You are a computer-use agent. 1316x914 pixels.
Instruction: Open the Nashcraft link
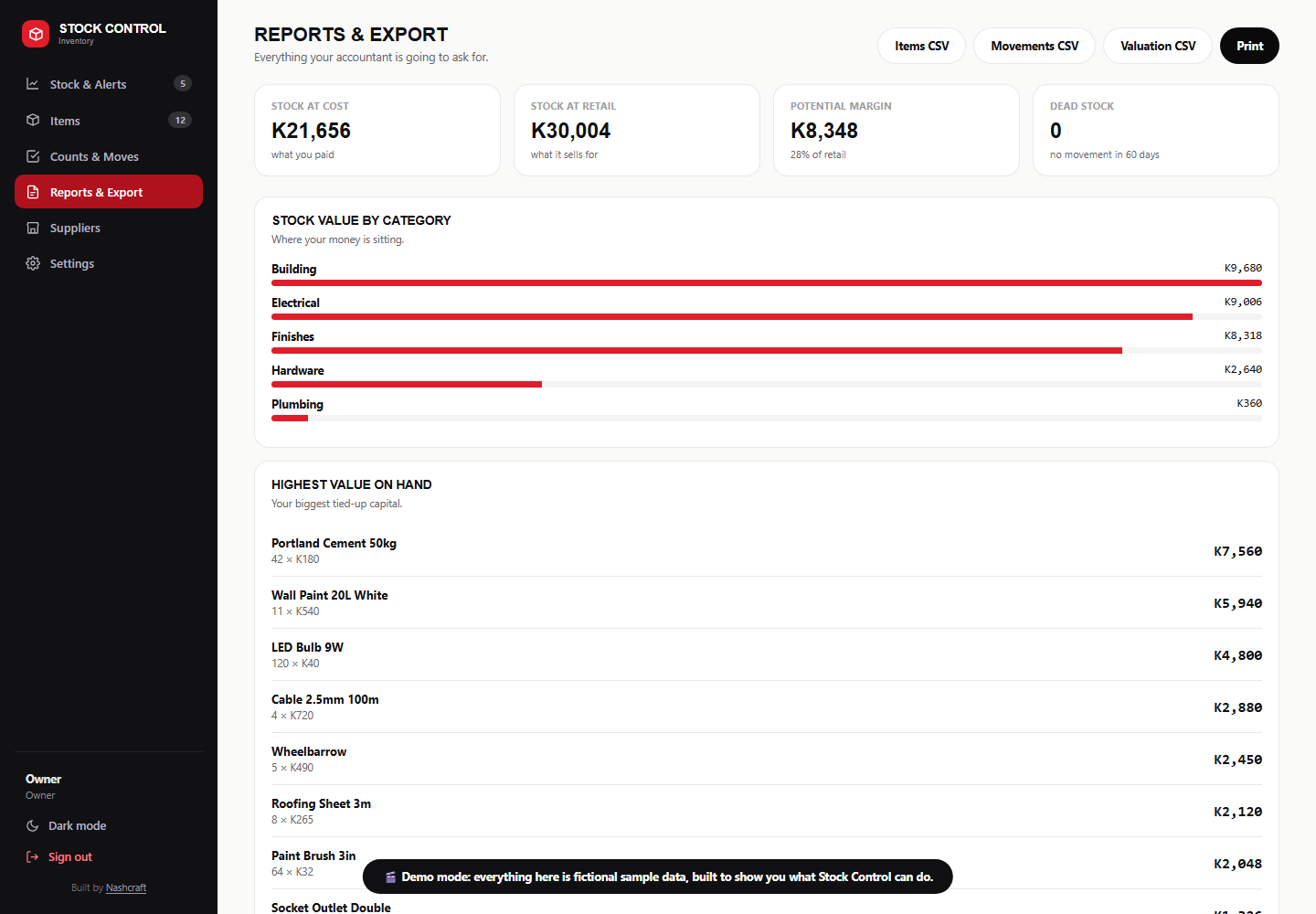pos(126,887)
